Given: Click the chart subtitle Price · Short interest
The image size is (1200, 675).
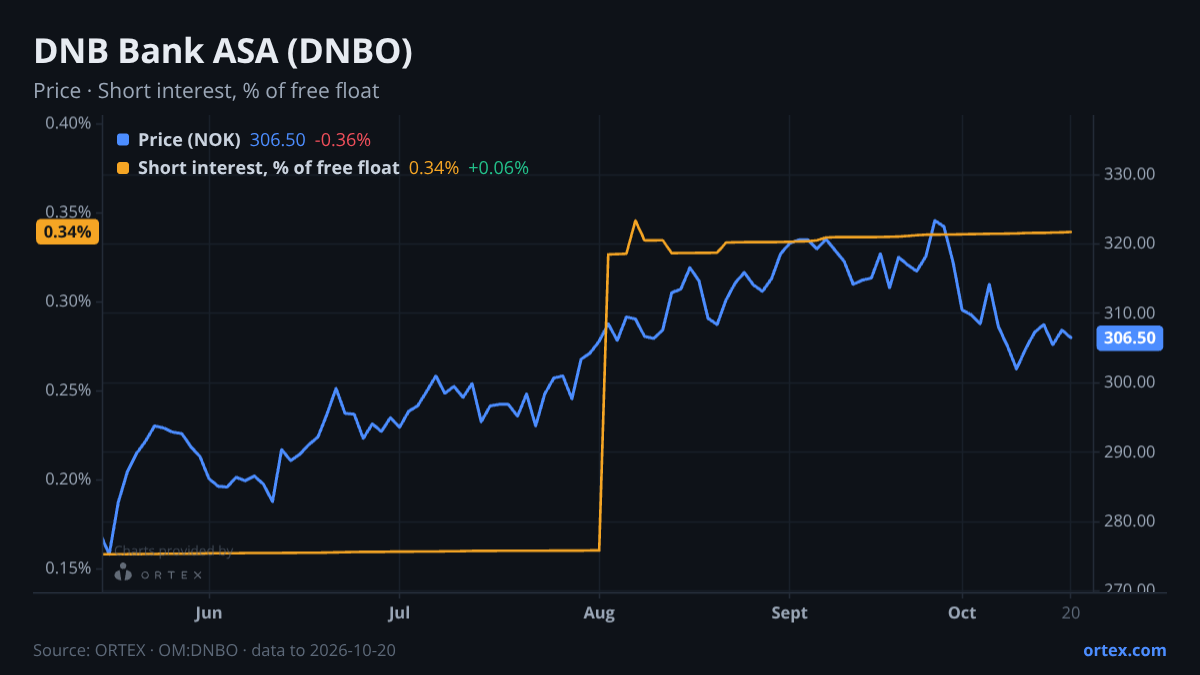Looking at the screenshot, I should [206, 91].
